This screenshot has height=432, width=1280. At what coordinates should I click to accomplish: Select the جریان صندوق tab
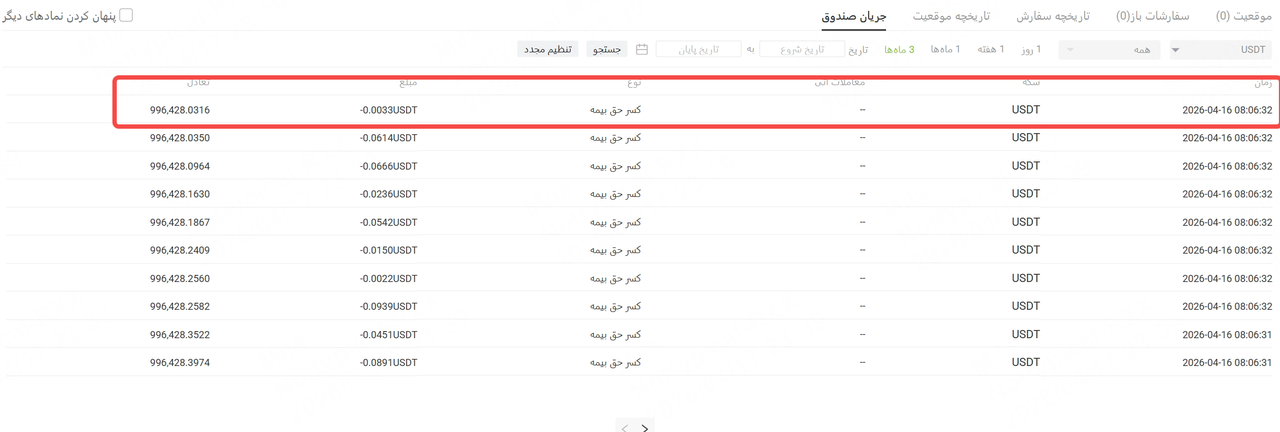855,17
